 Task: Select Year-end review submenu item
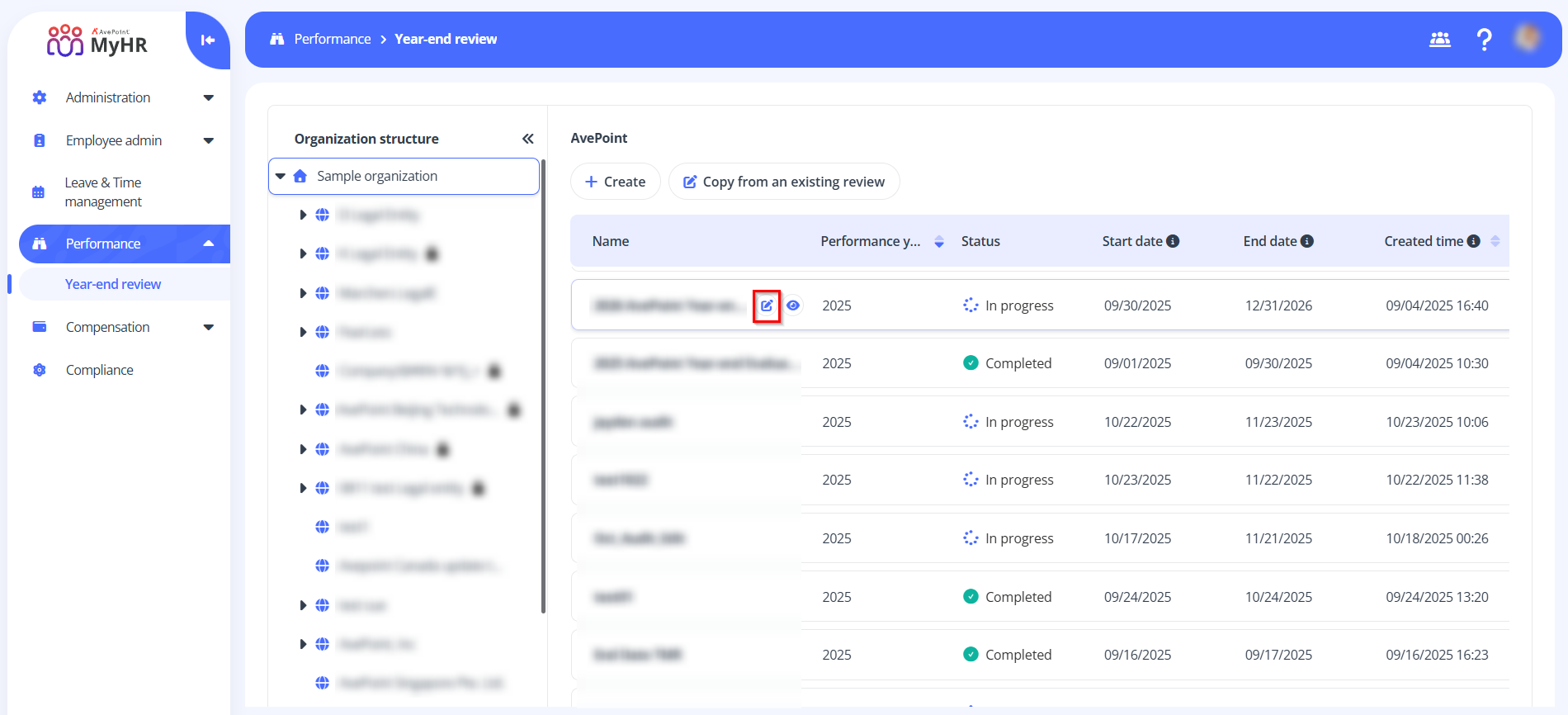coord(113,284)
